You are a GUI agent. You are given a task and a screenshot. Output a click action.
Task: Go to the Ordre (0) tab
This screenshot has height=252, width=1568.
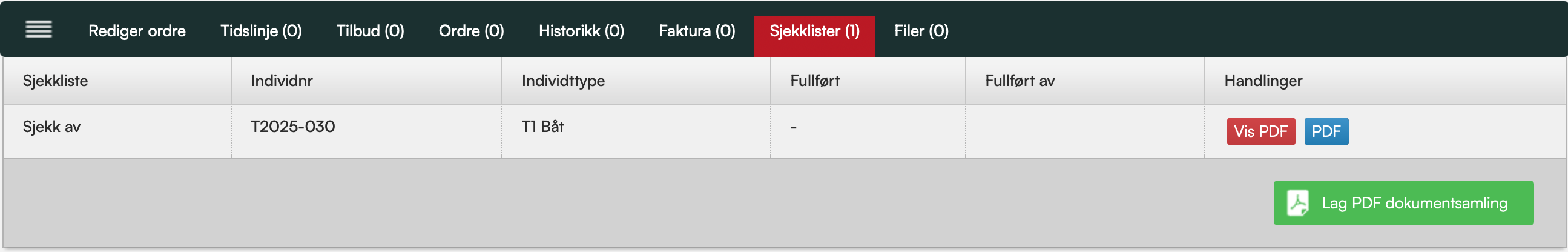click(x=471, y=31)
